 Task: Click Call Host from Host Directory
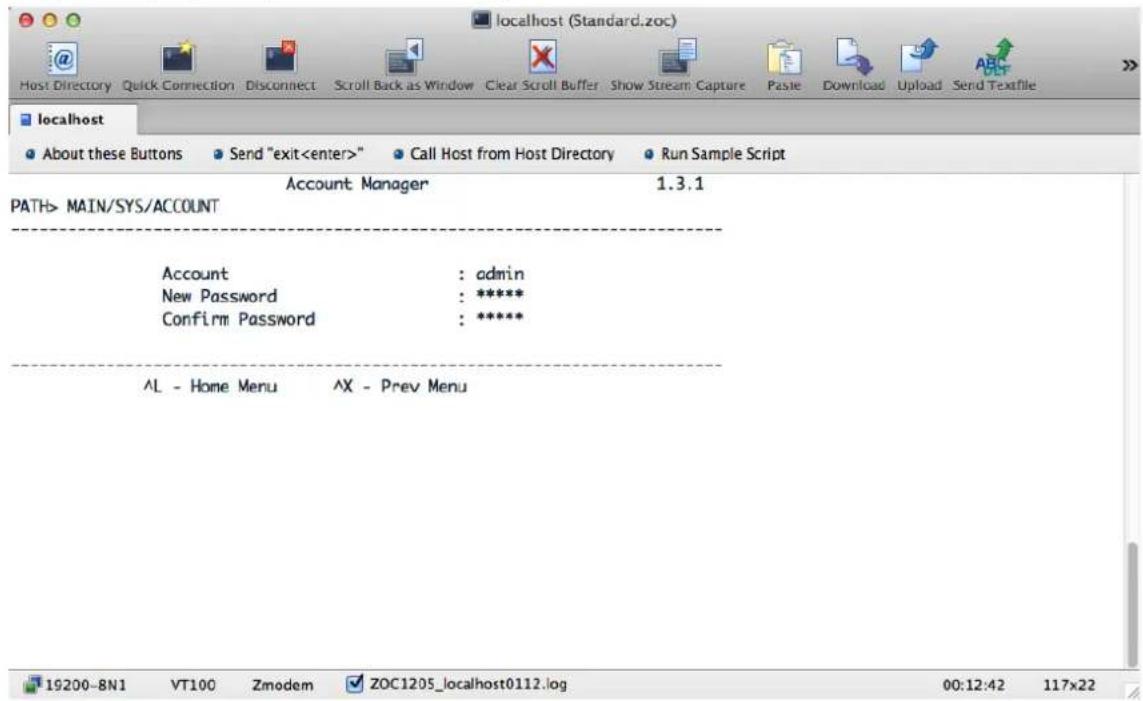click(504, 154)
